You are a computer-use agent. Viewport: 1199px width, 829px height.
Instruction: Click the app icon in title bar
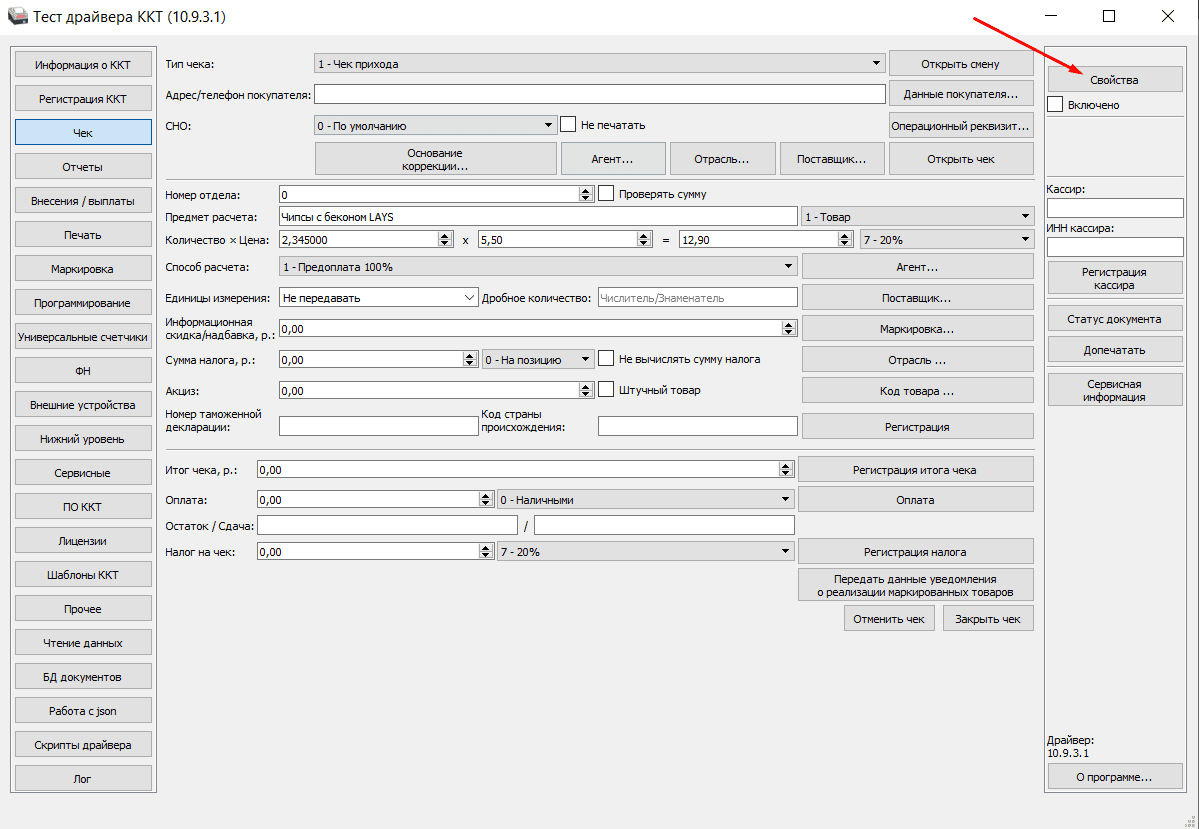18,17
